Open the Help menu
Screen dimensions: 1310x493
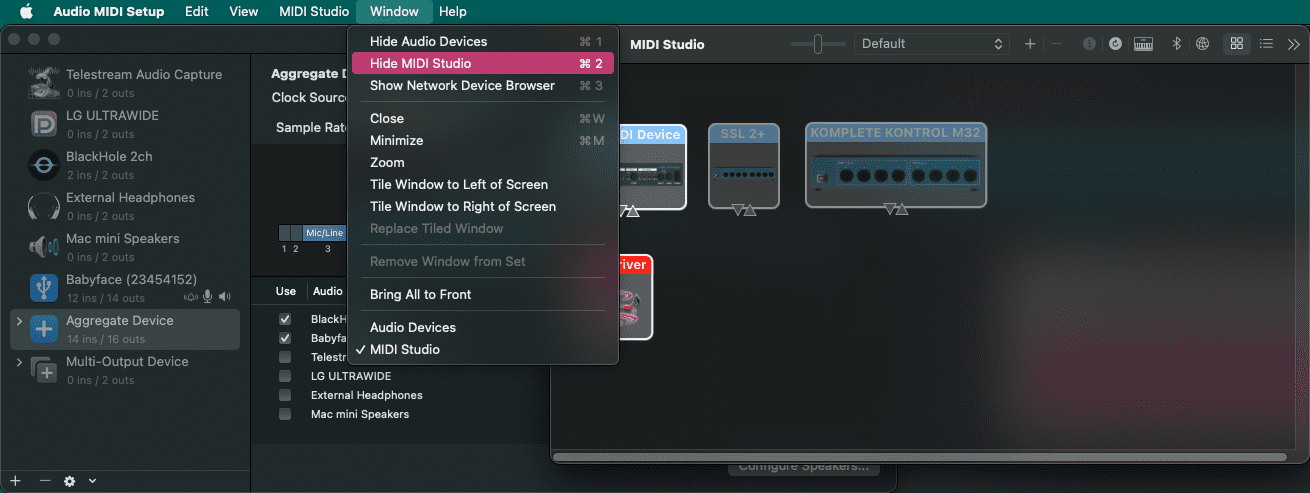coord(453,12)
